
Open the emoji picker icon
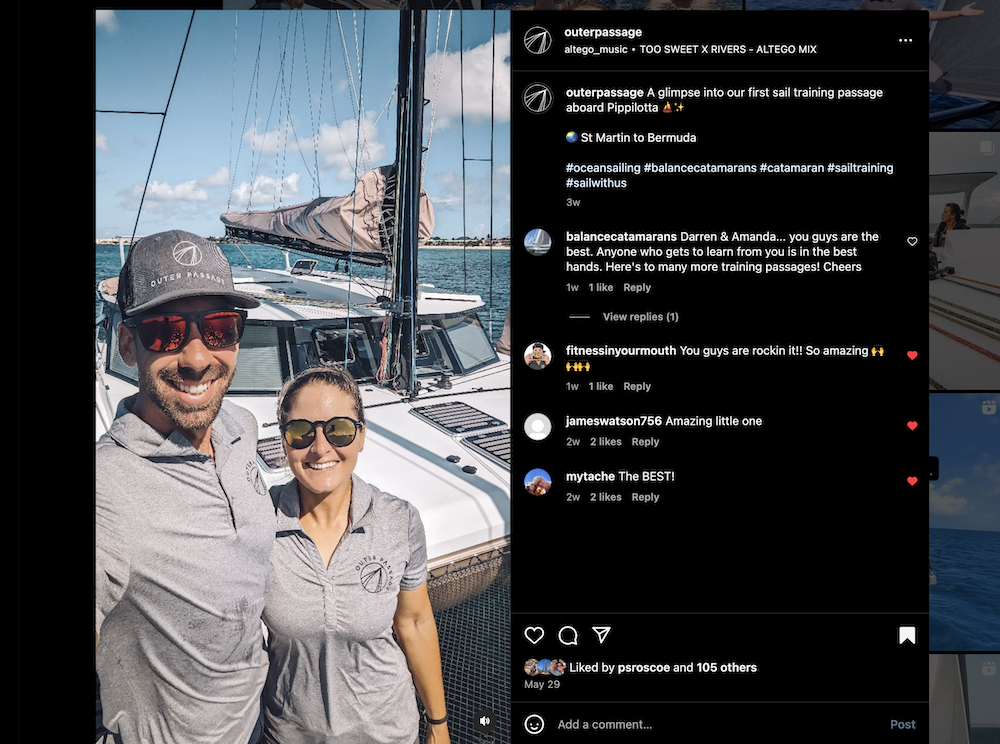point(535,724)
